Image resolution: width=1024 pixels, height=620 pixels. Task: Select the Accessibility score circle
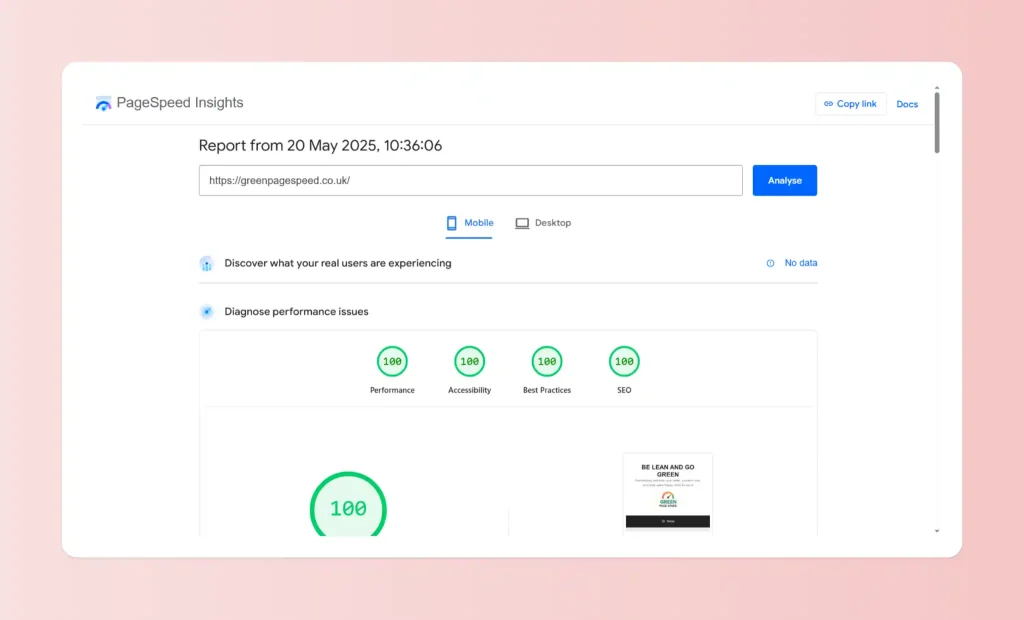click(x=469, y=362)
